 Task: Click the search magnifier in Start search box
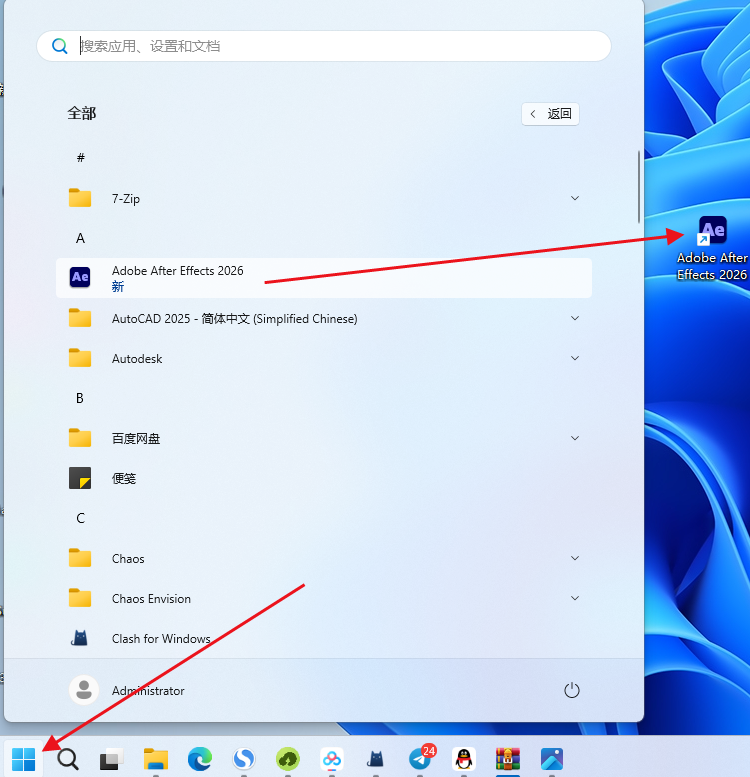[x=59, y=46]
